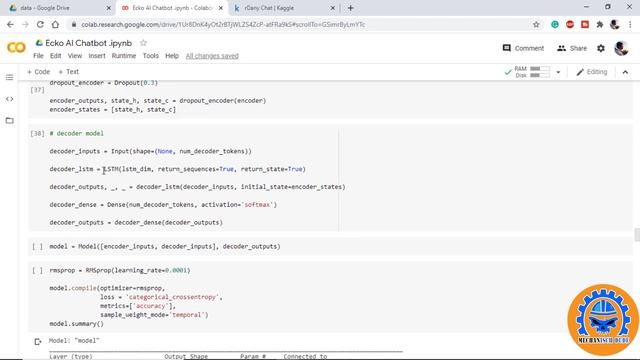Open the Editing mode dropdown
Viewport: 640px width, 360px height.
pyautogui.click(x=591, y=72)
